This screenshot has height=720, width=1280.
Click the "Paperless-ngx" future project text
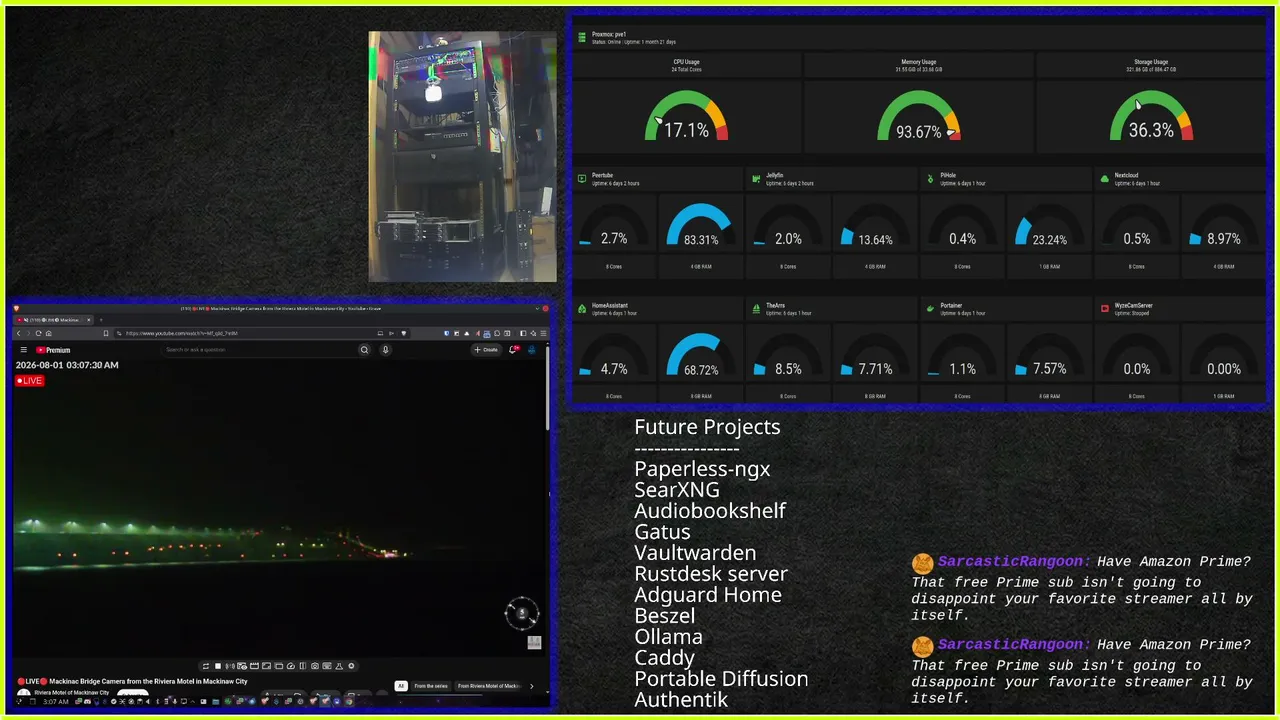point(702,469)
